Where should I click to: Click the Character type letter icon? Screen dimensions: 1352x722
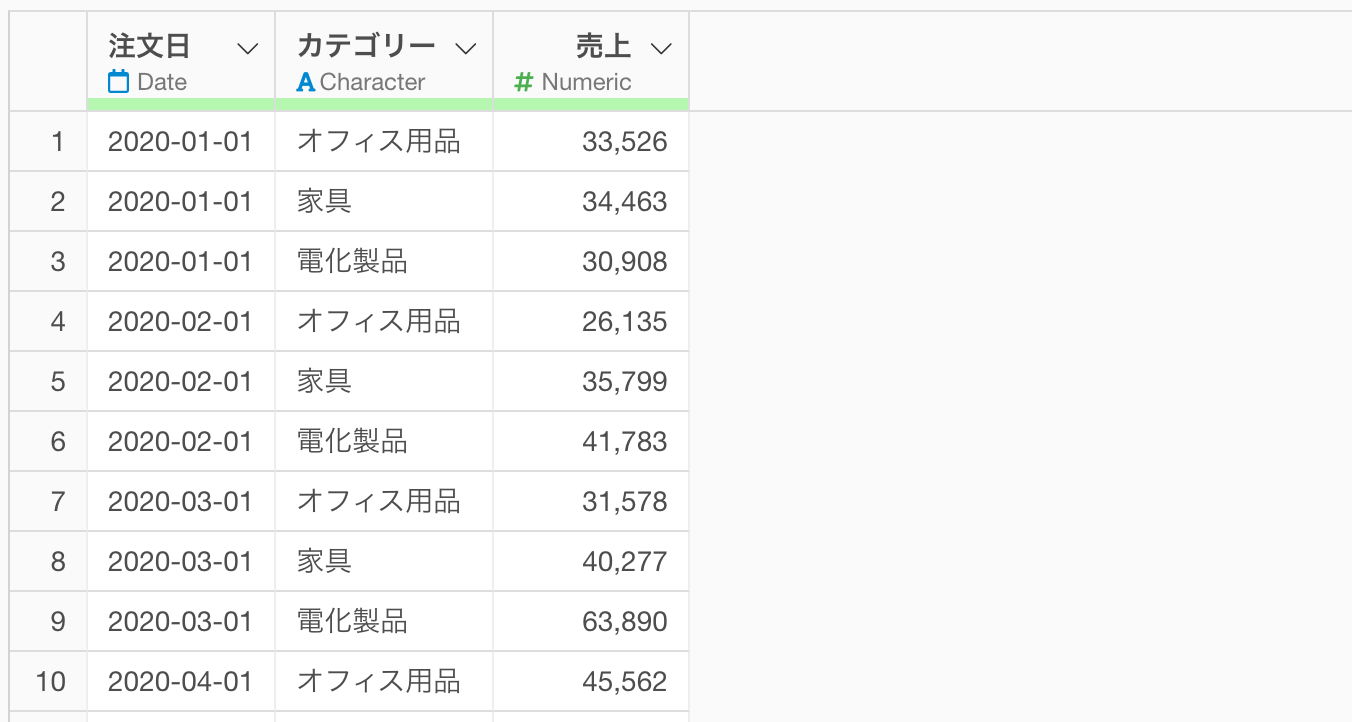click(x=306, y=82)
